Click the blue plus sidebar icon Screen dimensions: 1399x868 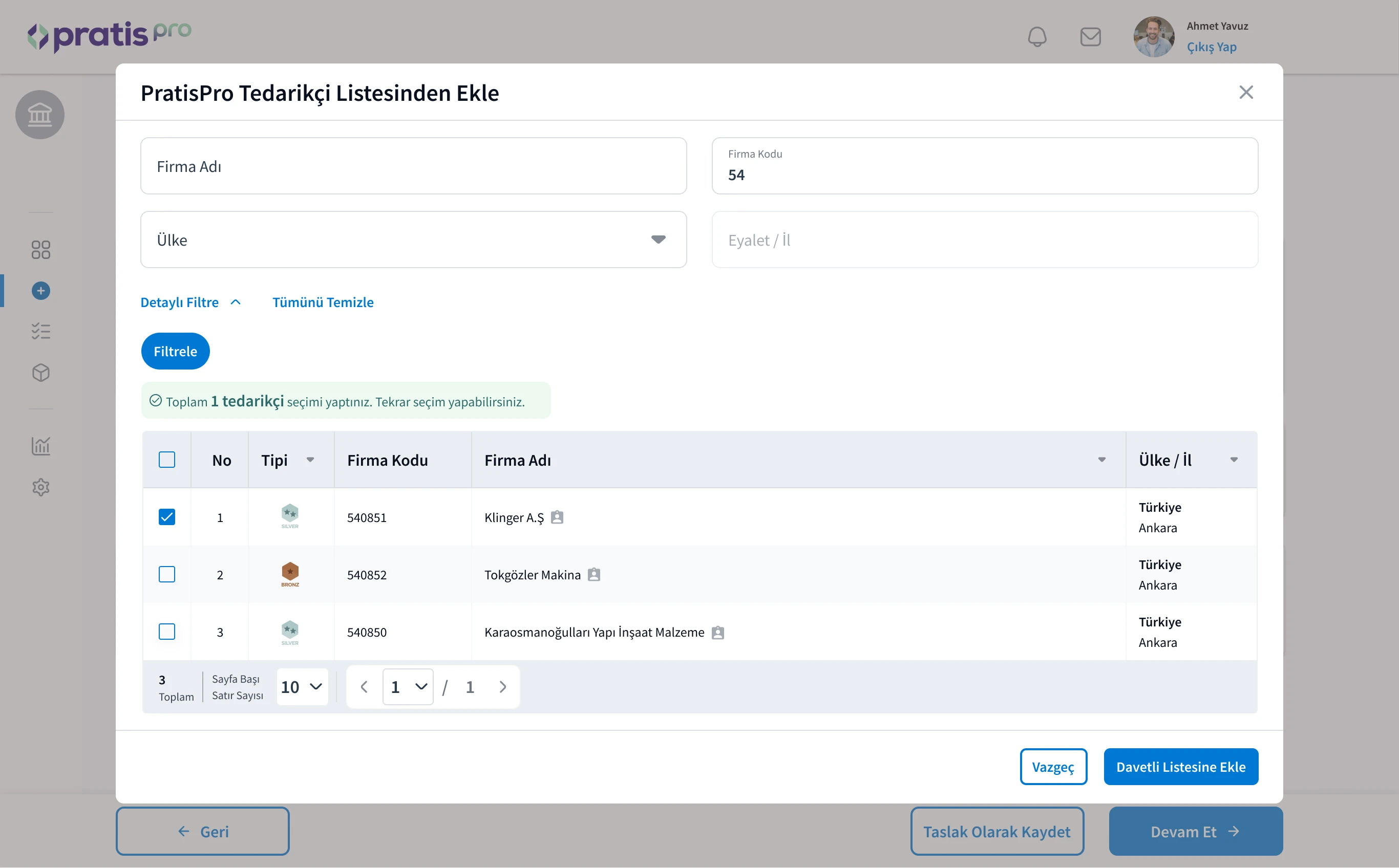41,291
